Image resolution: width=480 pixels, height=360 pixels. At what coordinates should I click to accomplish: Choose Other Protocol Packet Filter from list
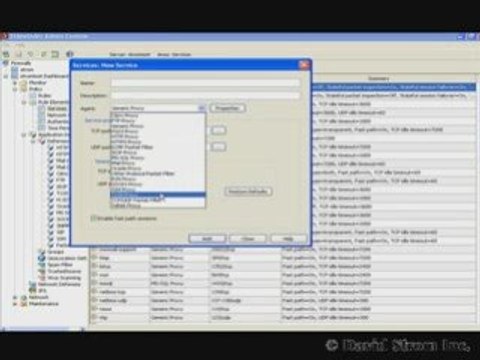pyautogui.click(x=158, y=174)
